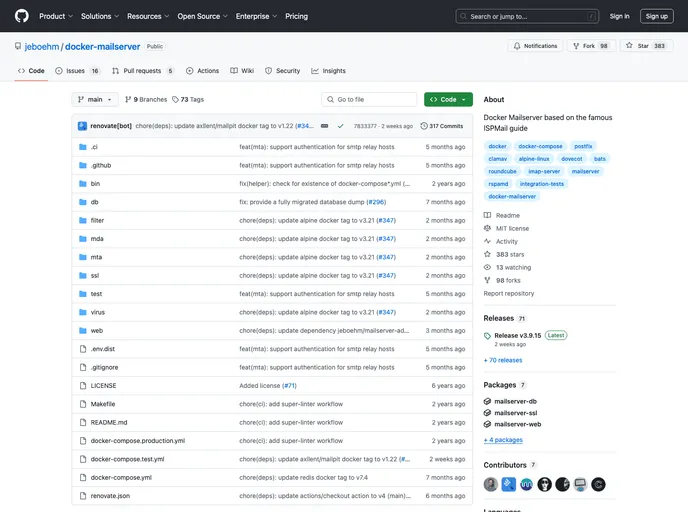View the 9 Branches list
The height and width of the screenshot is (512, 688).
(146, 100)
